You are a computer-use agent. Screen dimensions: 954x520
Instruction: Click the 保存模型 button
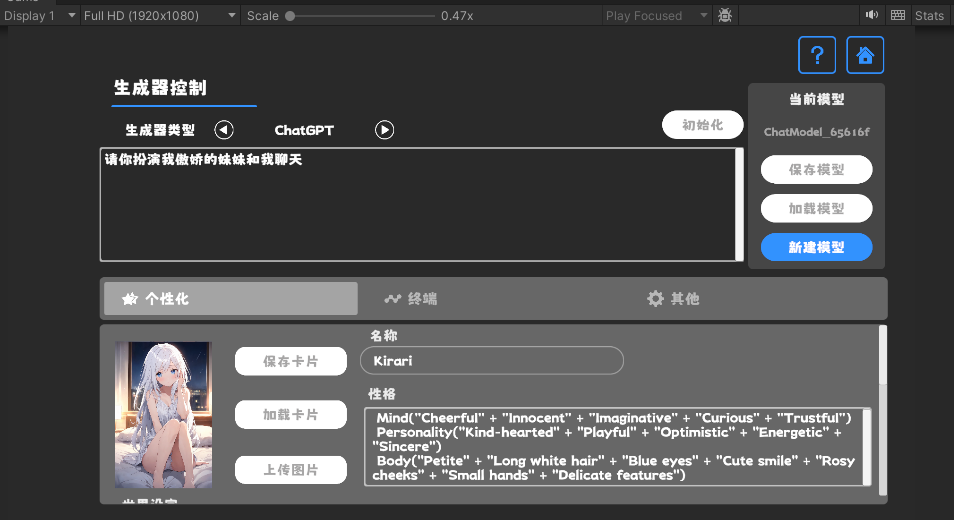tap(816, 170)
